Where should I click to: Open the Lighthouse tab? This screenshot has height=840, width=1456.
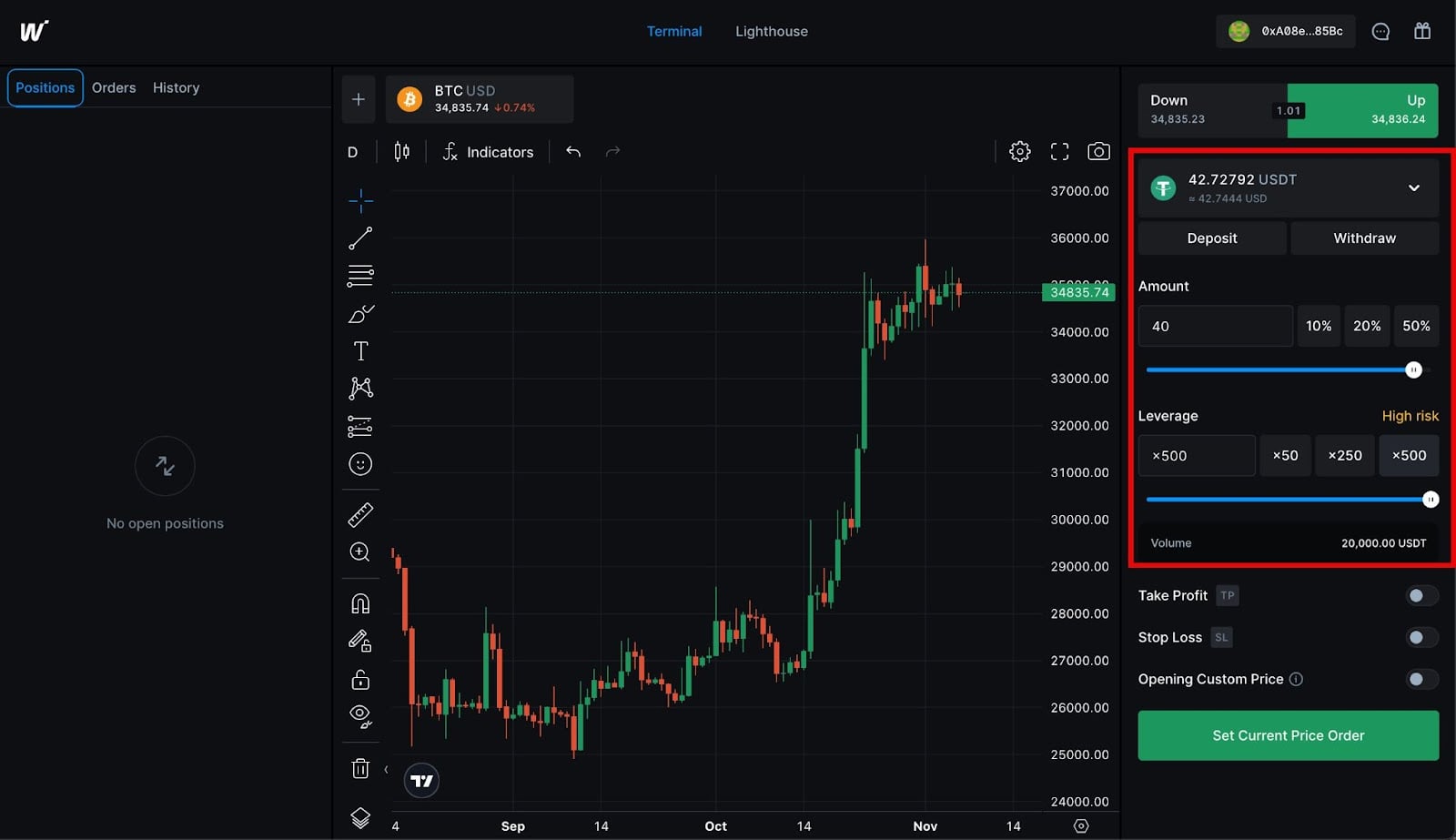[771, 32]
